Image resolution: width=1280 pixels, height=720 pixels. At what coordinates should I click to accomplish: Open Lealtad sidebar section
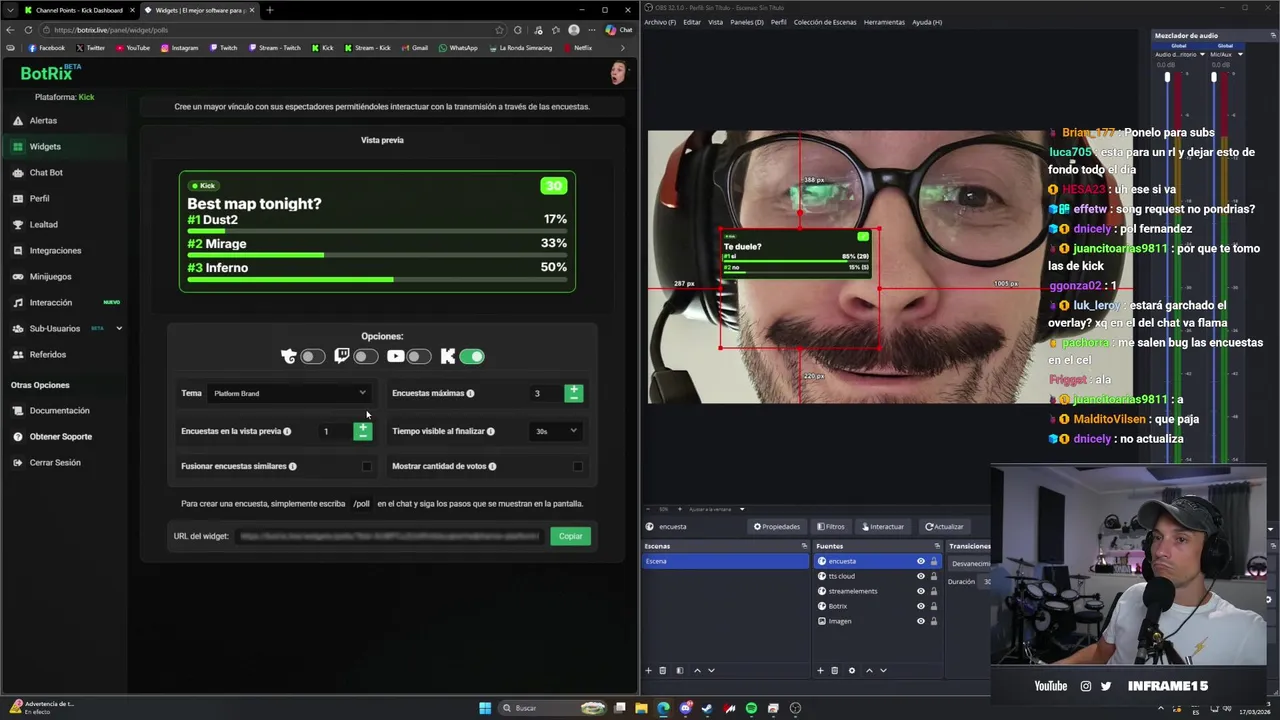pyautogui.click(x=43, y=224)
